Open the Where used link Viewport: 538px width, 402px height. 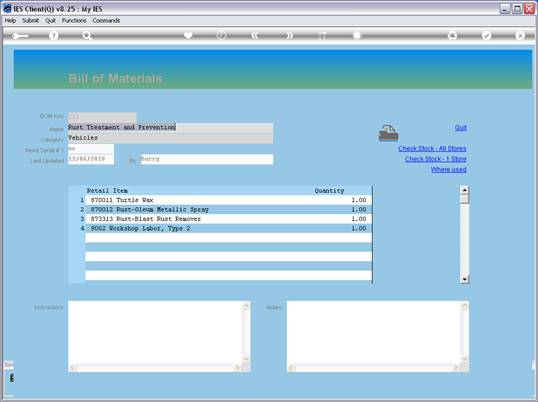click(x=448, y=169)
